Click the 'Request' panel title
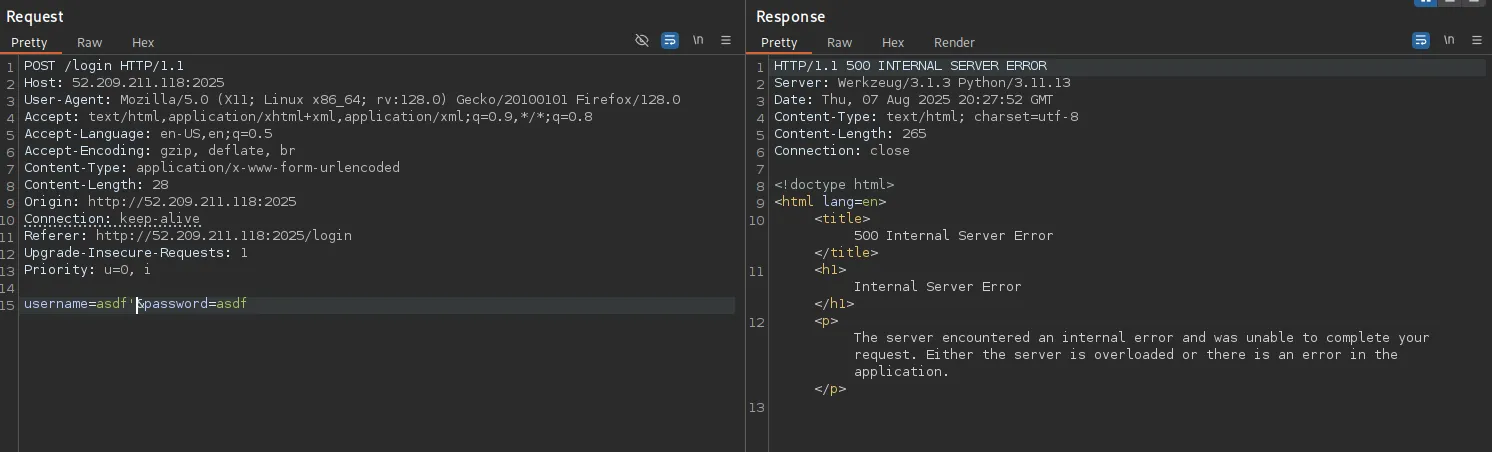Viewport: 1492px width, 452px height. point(35,16)
